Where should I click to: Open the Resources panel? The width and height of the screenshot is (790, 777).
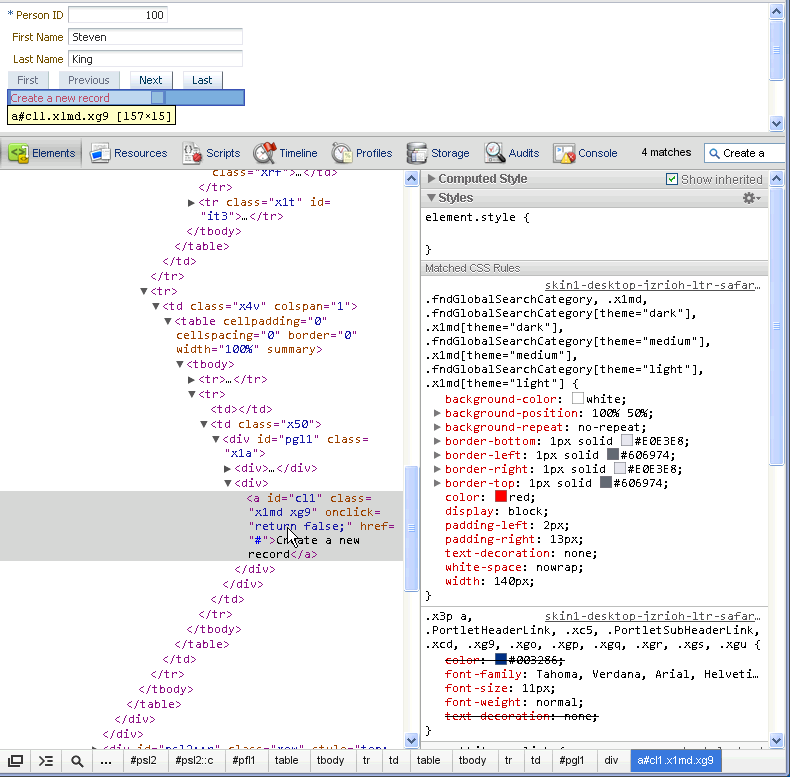128,153
